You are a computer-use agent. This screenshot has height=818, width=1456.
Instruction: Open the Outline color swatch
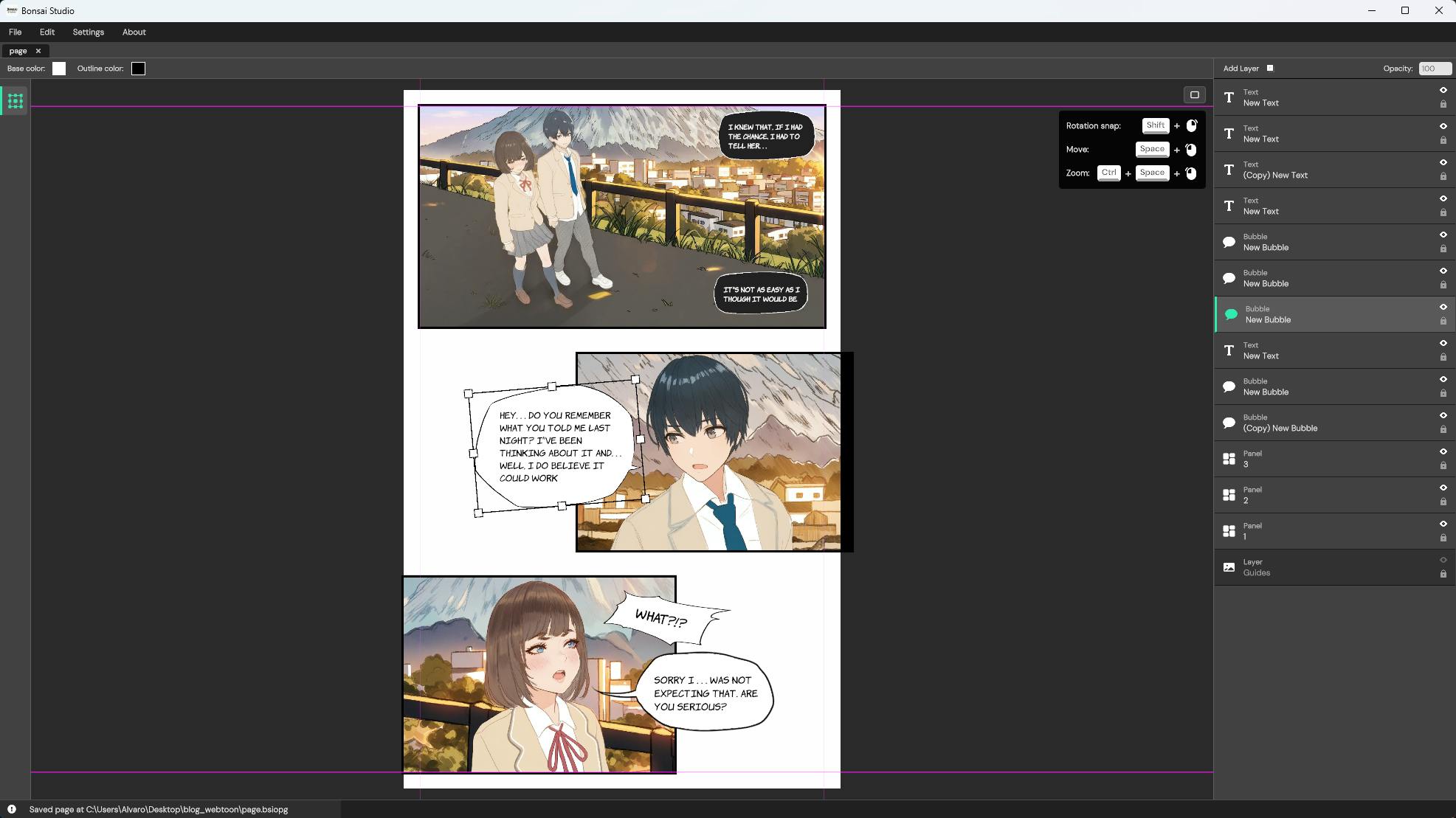tap(138, 69)
